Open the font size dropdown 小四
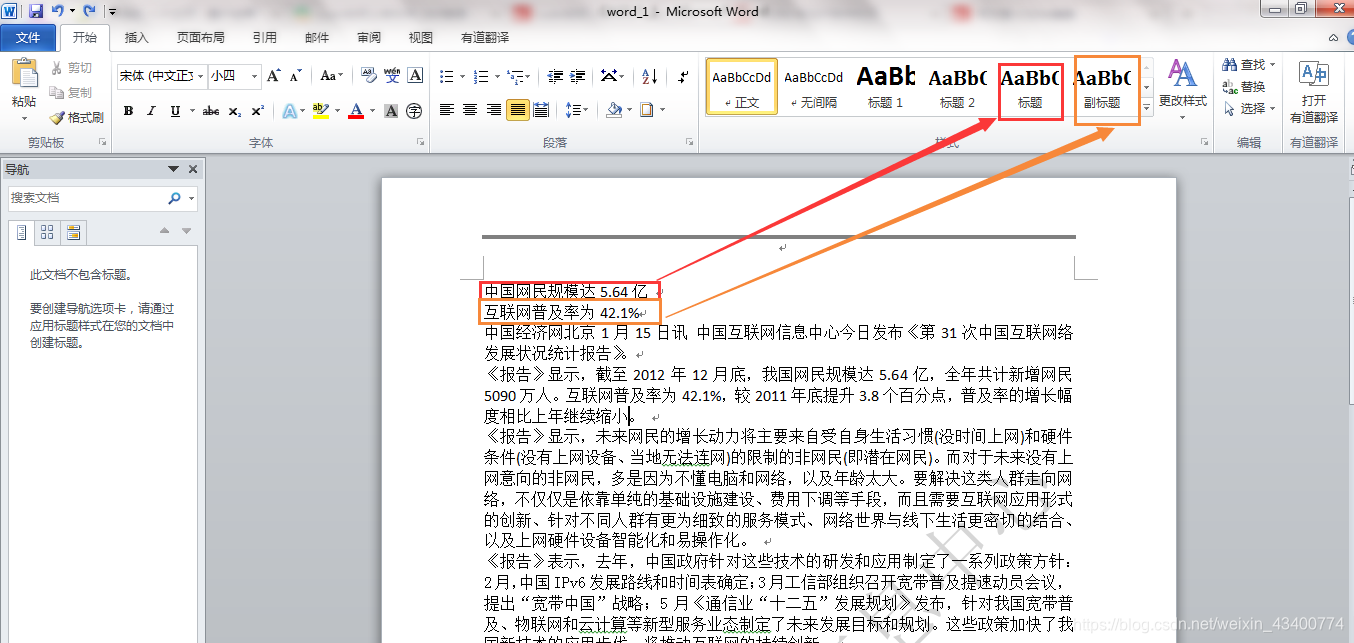1354x643 pixels. (x=255, y=76)
